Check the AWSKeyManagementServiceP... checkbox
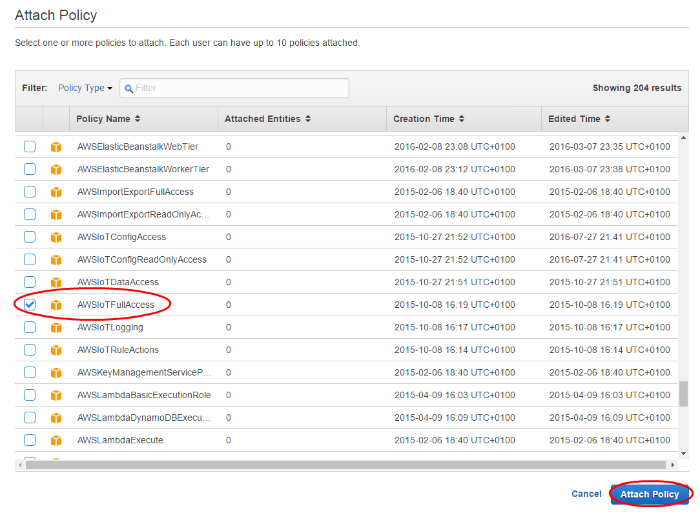The width and height of the screenshot is (700, 513). tap(30, 372)
